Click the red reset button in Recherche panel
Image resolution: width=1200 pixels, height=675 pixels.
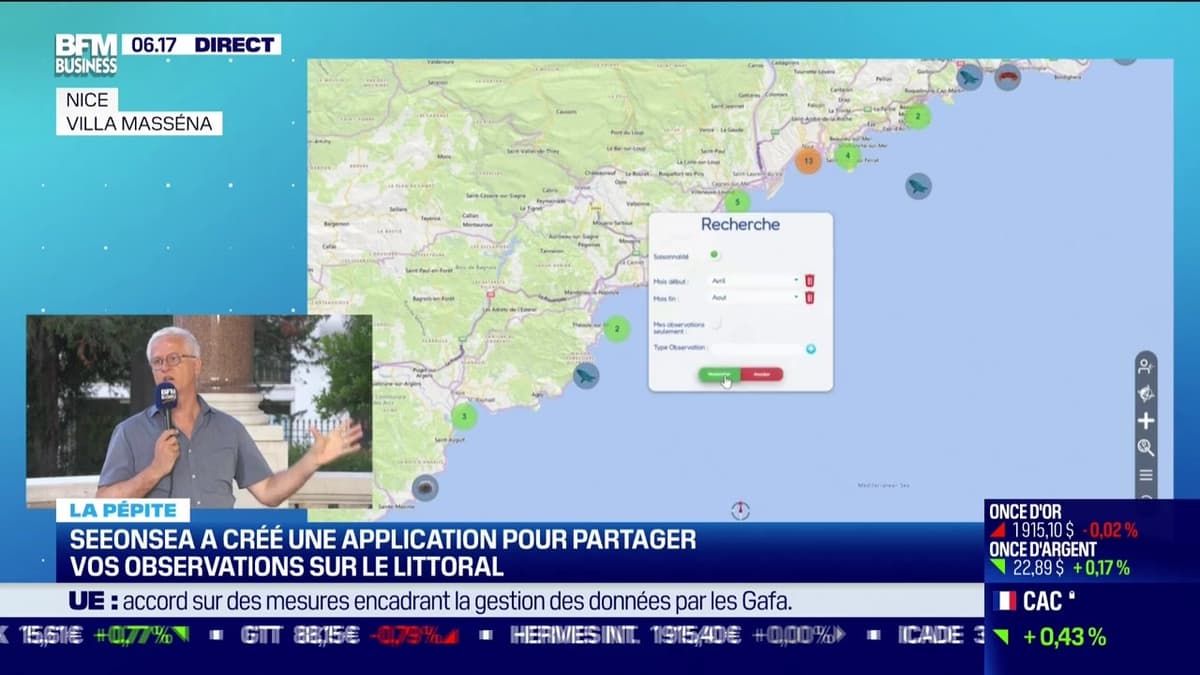[762, 375]
